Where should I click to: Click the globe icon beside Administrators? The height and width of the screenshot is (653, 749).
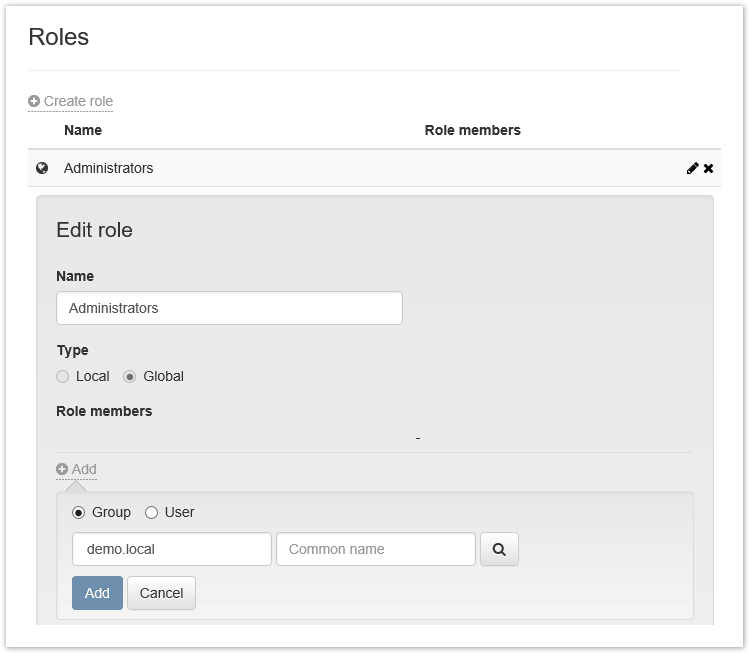click(42, 168)
